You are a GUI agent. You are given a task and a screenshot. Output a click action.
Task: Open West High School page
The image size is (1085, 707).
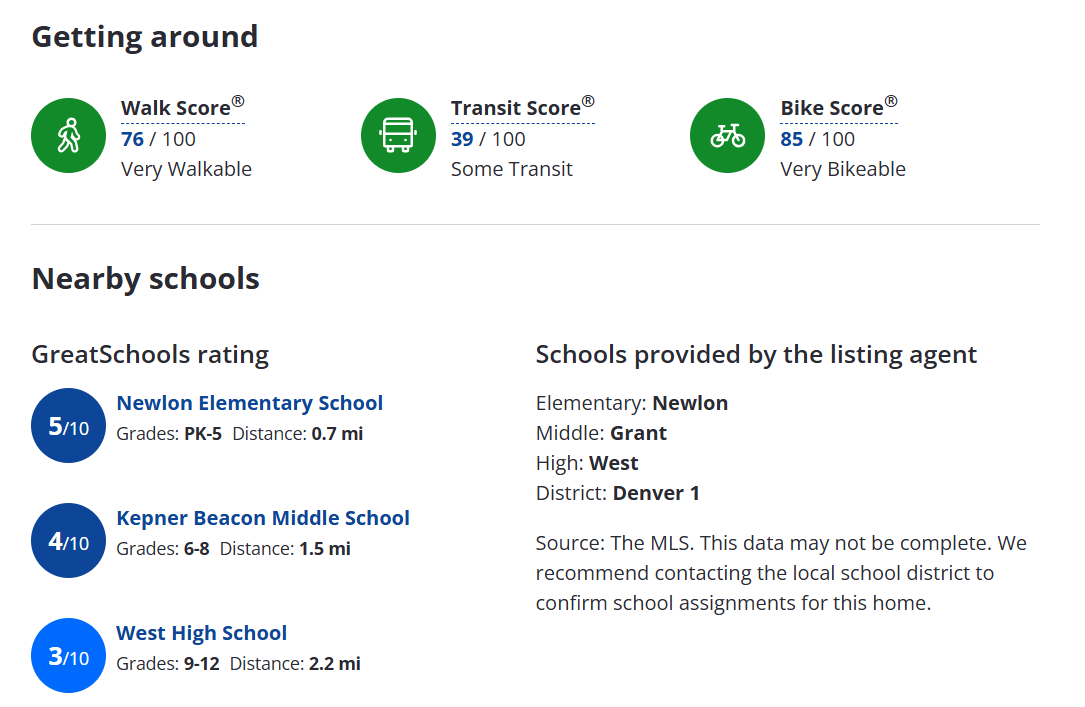click(201, 633)
